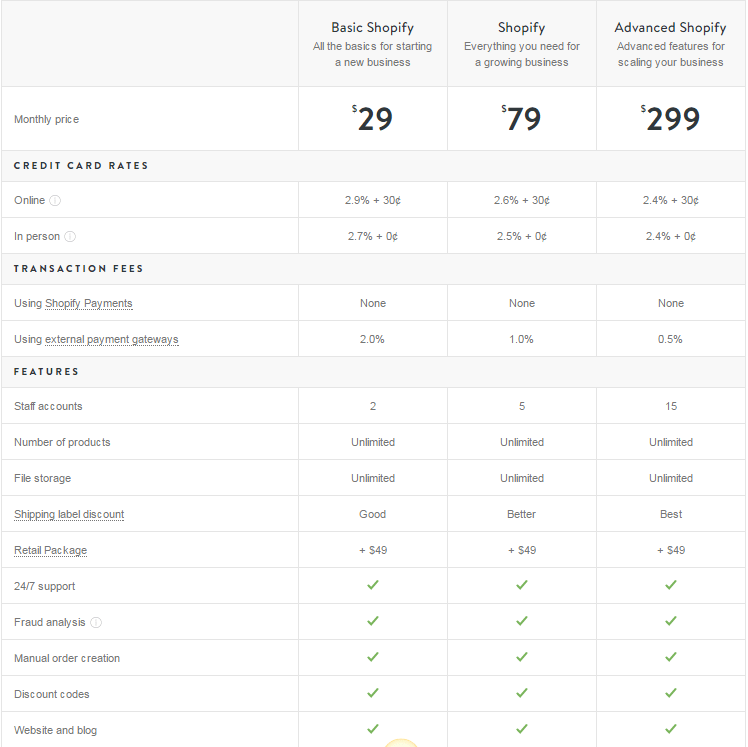Click the FEATURES section header
Screen dimensions: 748x747
[46, 372]
